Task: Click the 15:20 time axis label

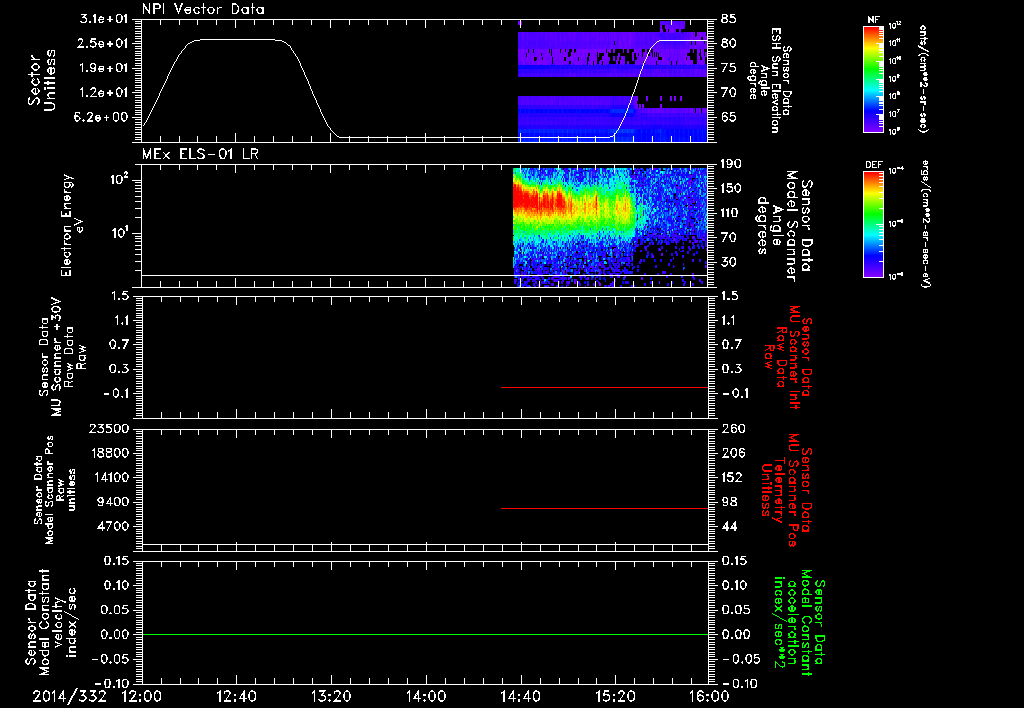Action: pos(615,696)
